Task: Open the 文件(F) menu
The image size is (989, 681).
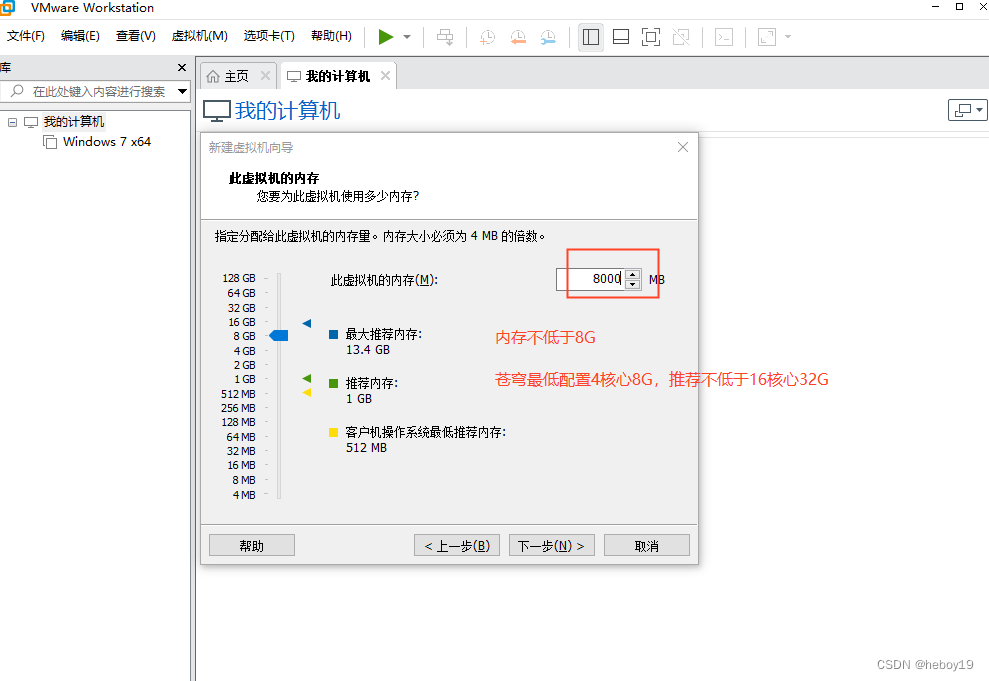Action: click(26, 36)
